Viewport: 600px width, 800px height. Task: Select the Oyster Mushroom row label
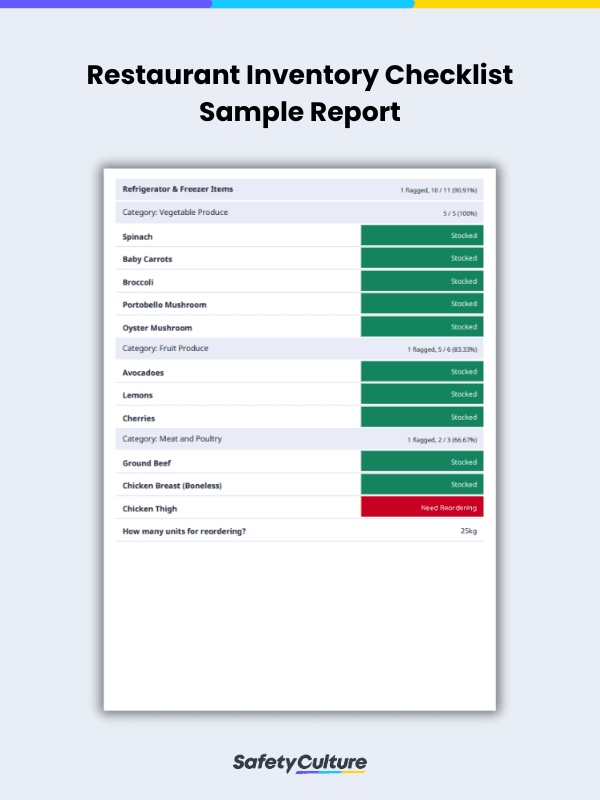pyautogui.click(x=157, y=328)
